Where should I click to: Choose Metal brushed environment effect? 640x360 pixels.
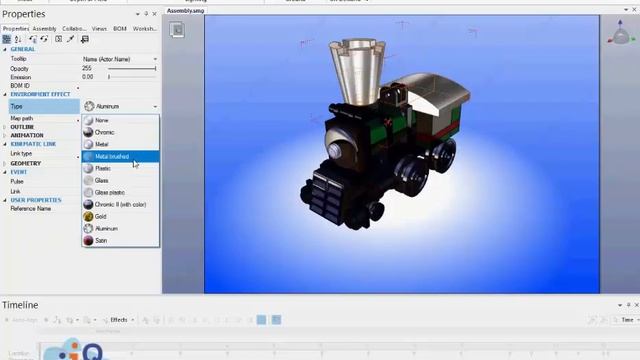coord(120,156)
